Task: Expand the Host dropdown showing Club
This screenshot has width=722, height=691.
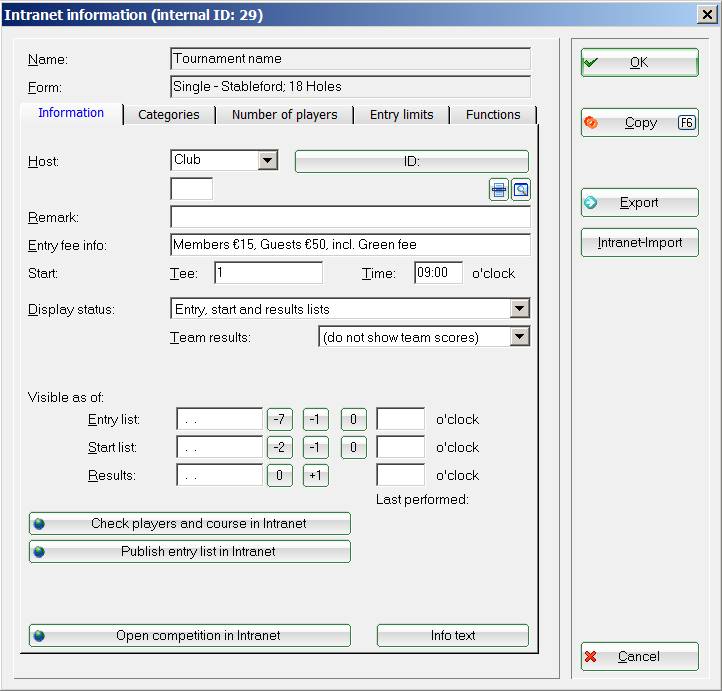Action: 267,160
